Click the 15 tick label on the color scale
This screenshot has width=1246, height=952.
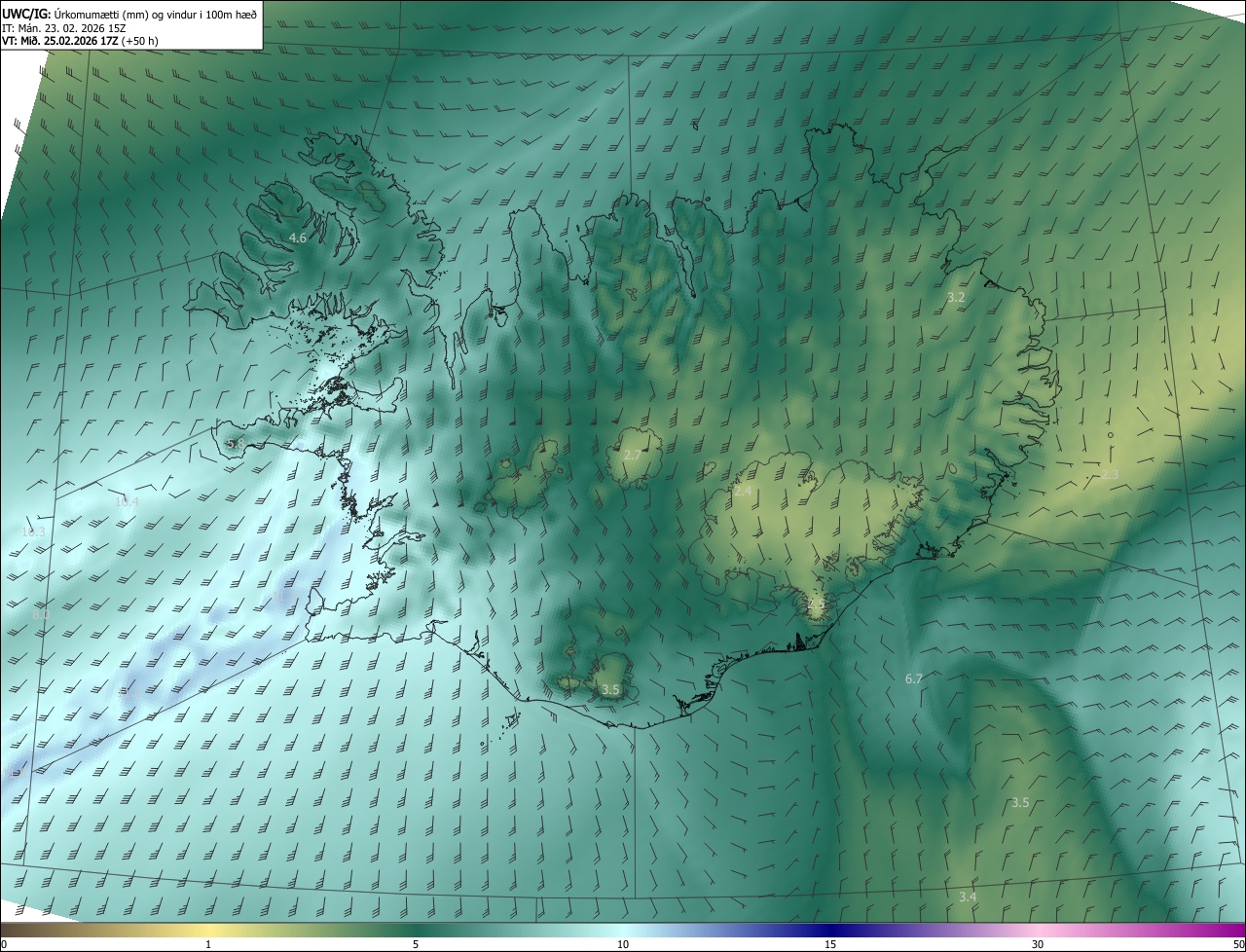[x=830, y=944]
